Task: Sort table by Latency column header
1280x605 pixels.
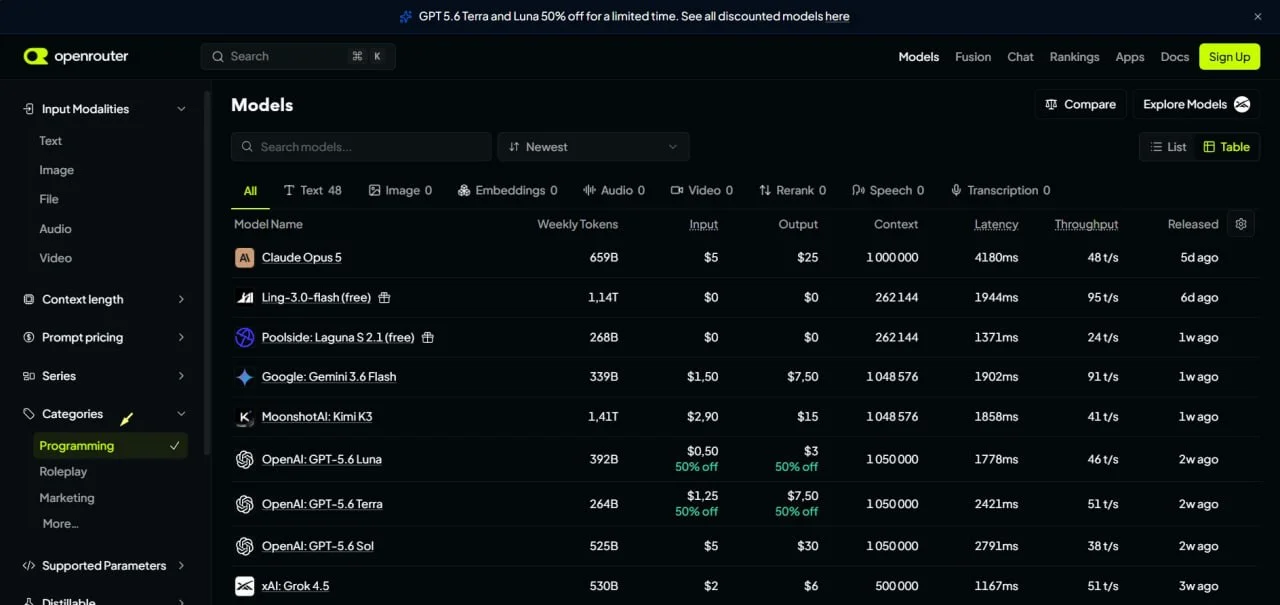Action: click(x=996, y=224)
